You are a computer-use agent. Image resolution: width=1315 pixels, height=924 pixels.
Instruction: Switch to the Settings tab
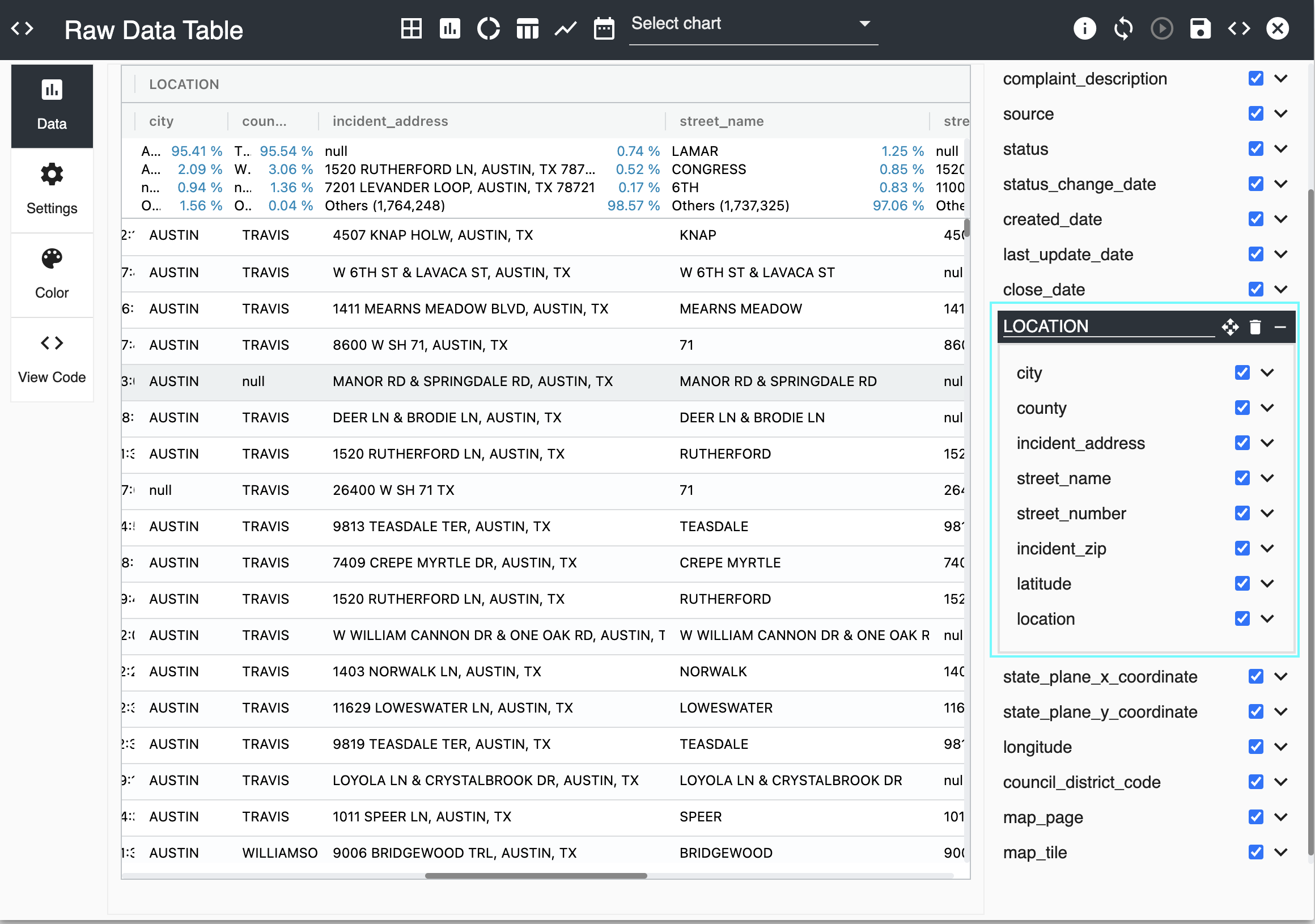point(52,190)
